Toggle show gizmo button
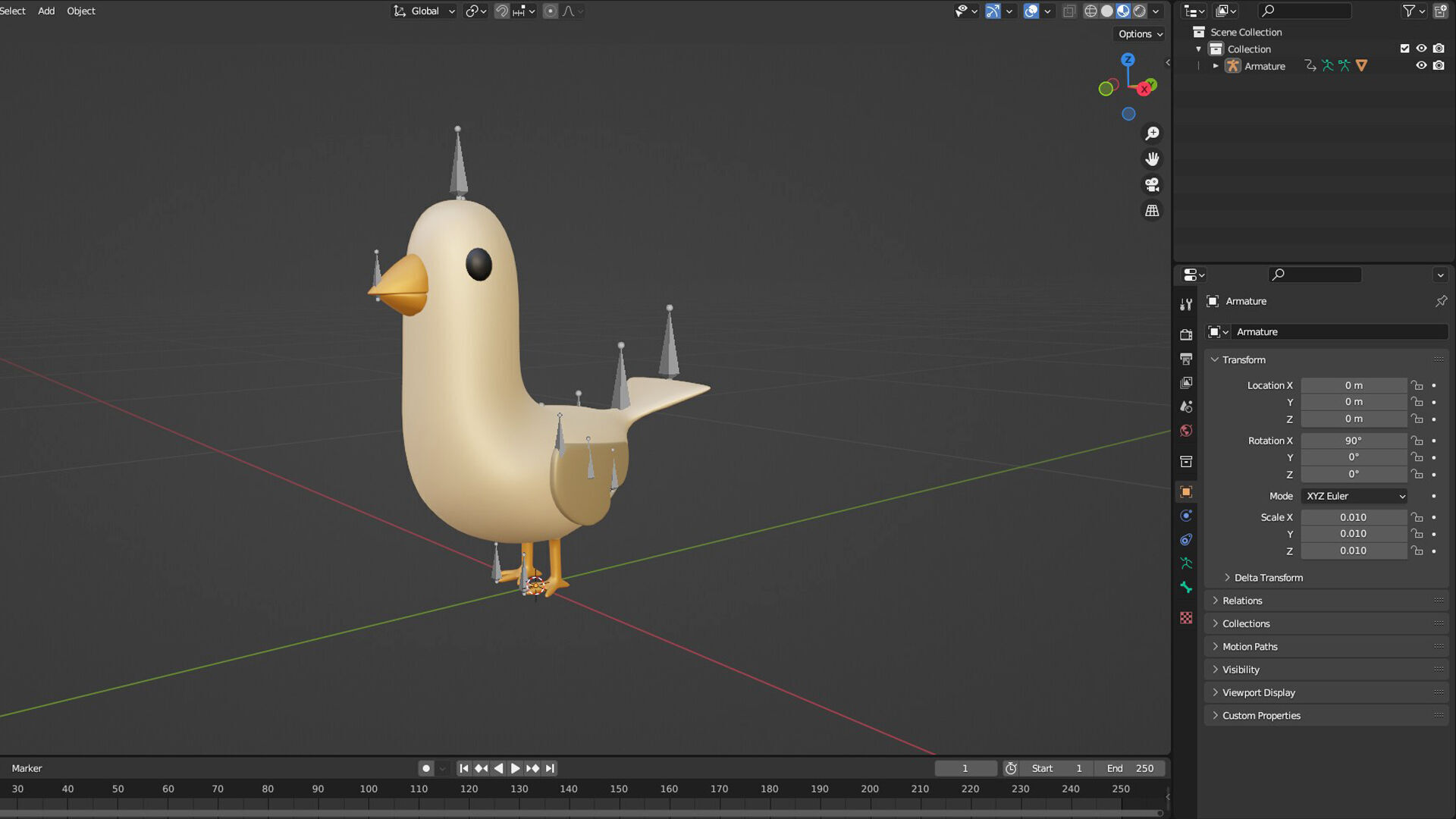Image resolution: width=1456 pixels, height=819 pixels. pos(993,11)
